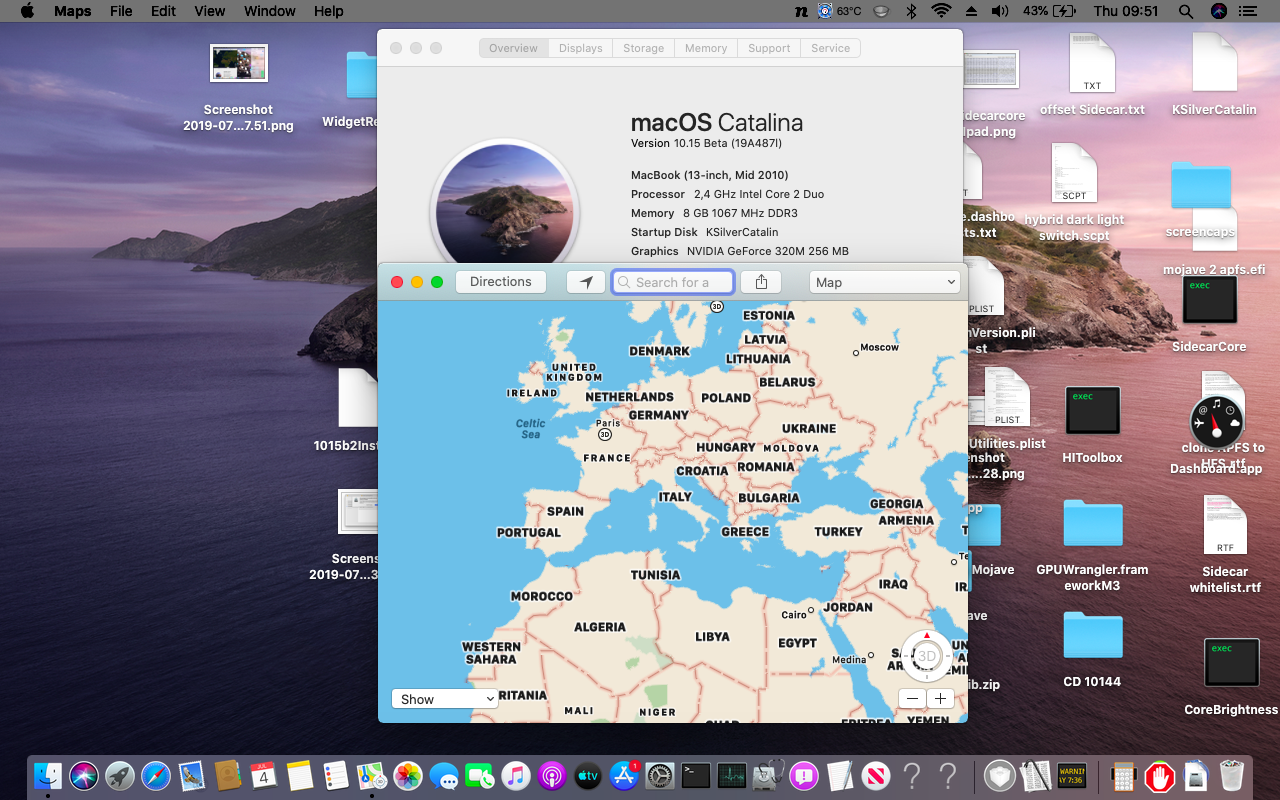This screenshot has height=800, width=1280.
Task: Open Photos from the Dock
Action: click(x=408, y=775)
